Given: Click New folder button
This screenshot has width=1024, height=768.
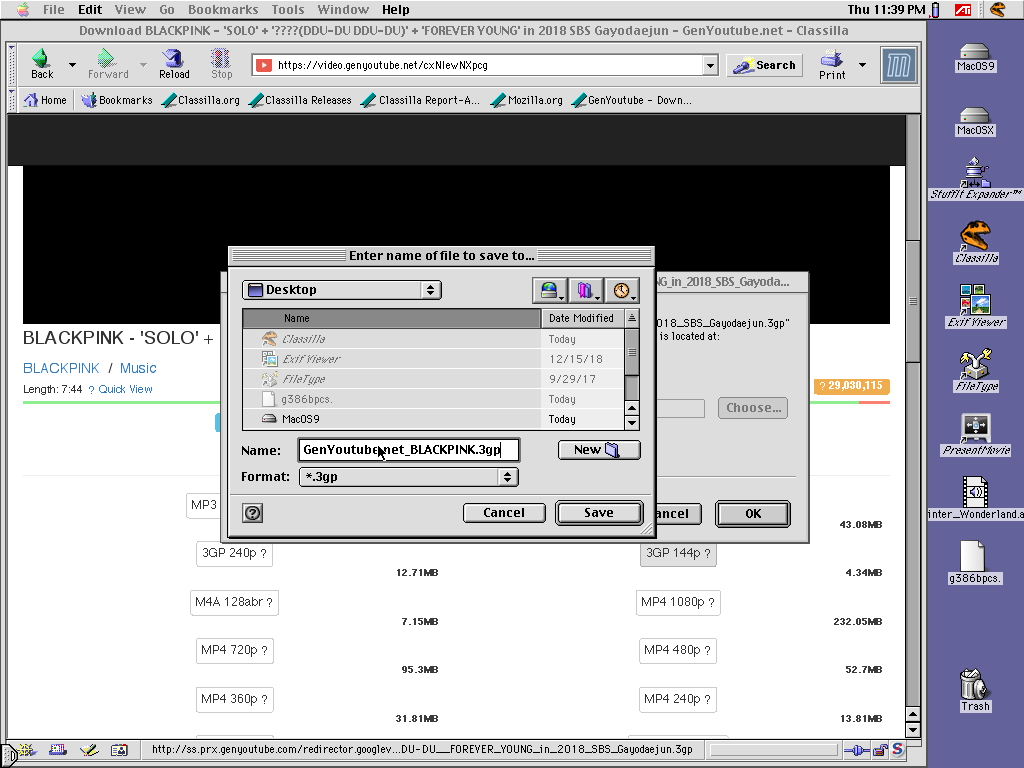Looking at the screenshot, I should point(599,450).
